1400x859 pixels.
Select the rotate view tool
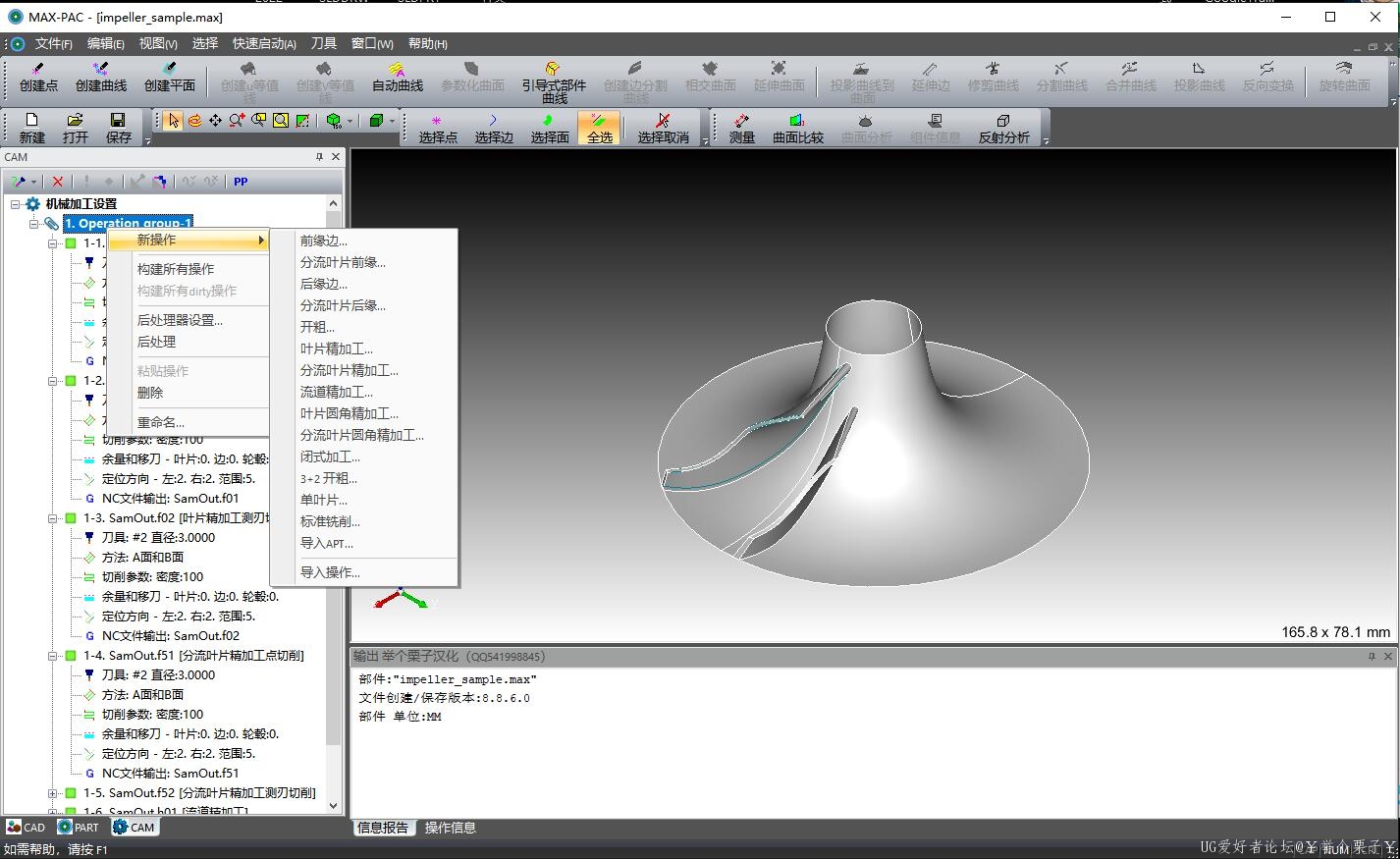[x=194, y=121]
